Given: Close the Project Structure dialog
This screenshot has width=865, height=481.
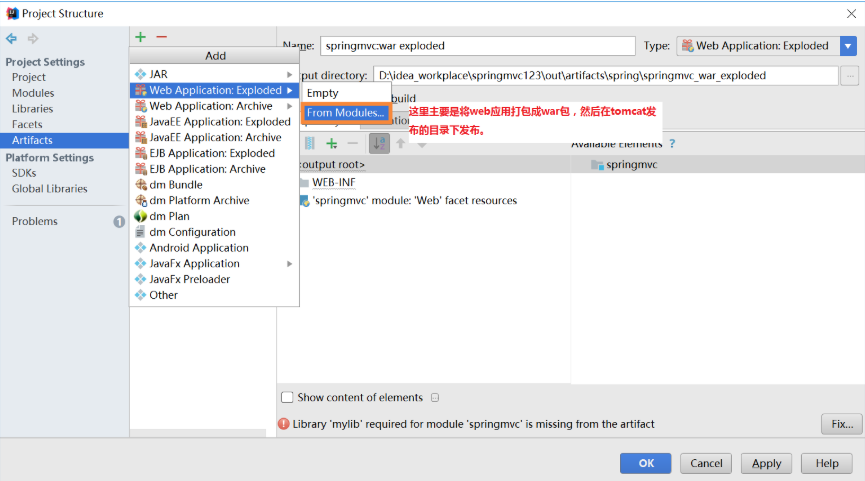Looking at the screenshot, I should [851, 14].
